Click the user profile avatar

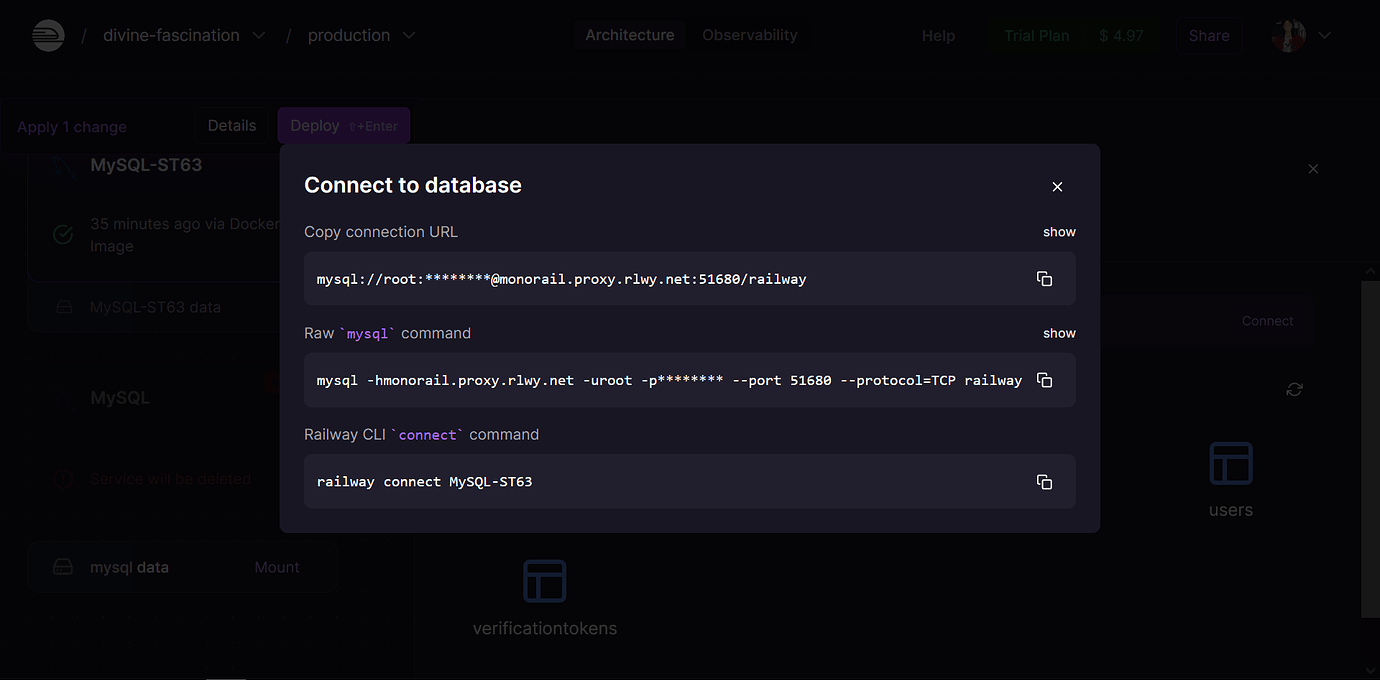1289,35
